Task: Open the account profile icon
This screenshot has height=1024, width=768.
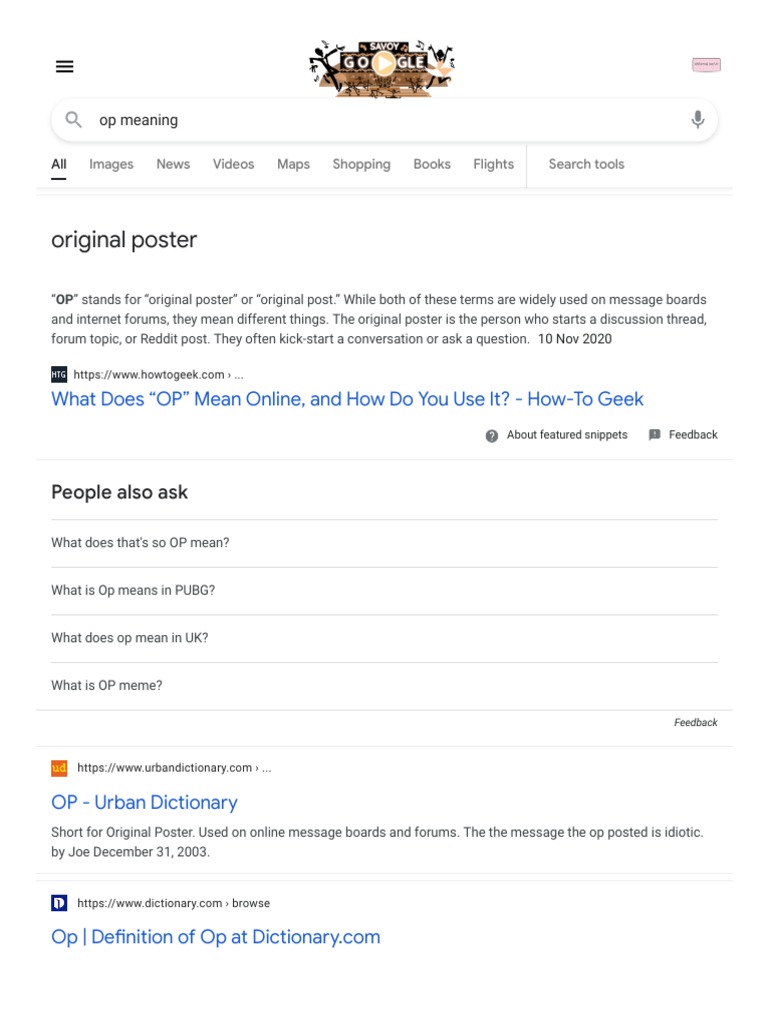Action: 706,65
